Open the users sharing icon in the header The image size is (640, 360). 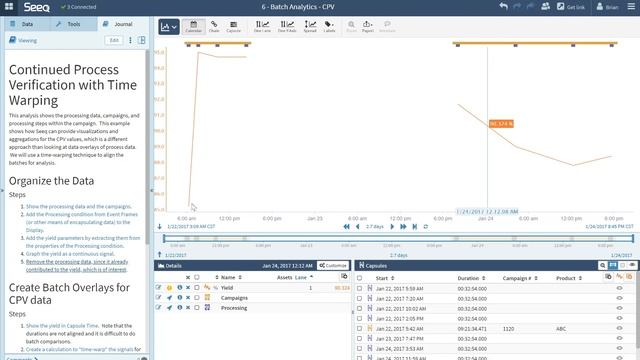[545, 7]
